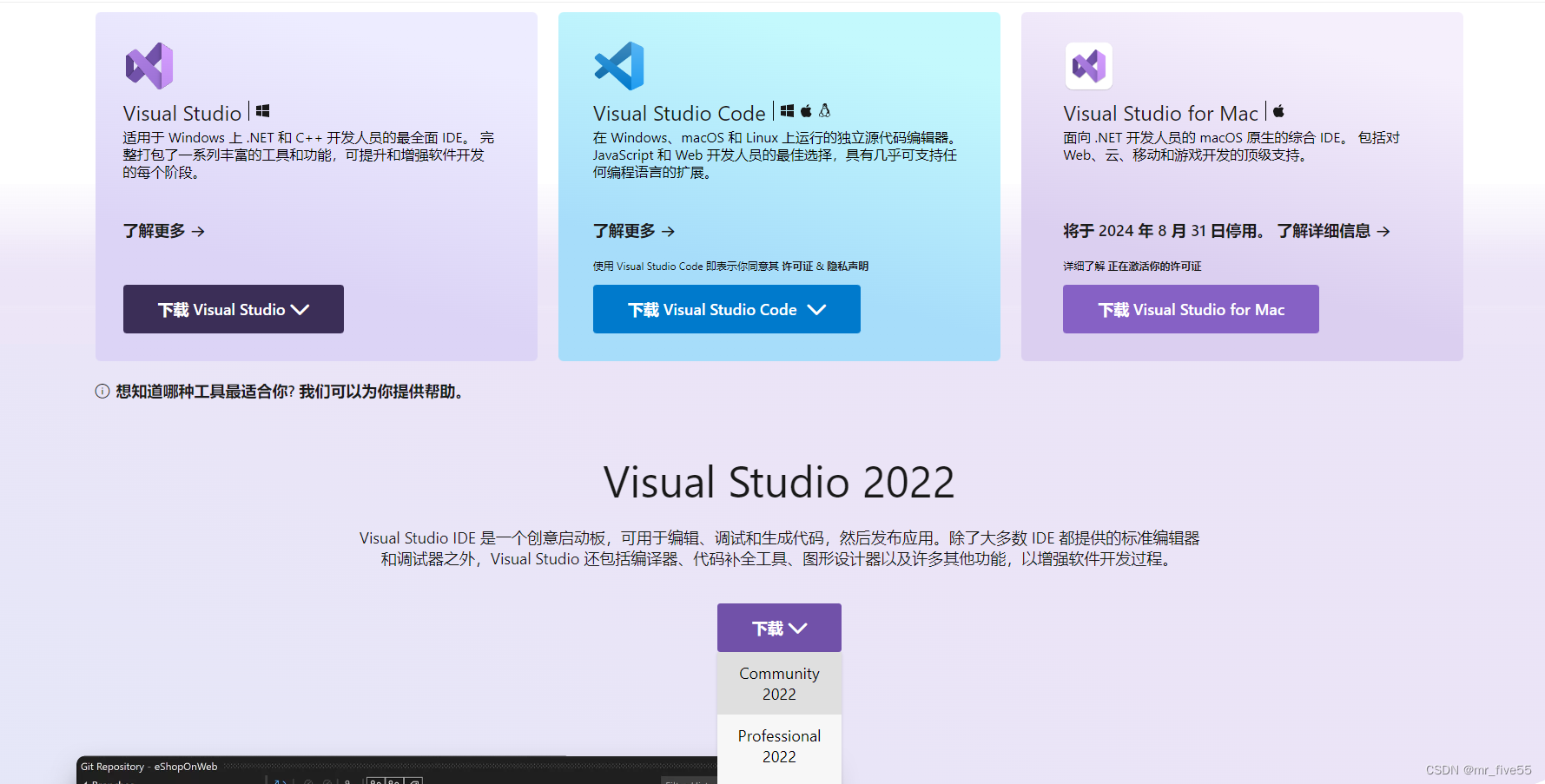Open the 下载 Visual Studio Code dropdown button
The width and height of the screenshot is (1545, 784).
pos(727,309)
